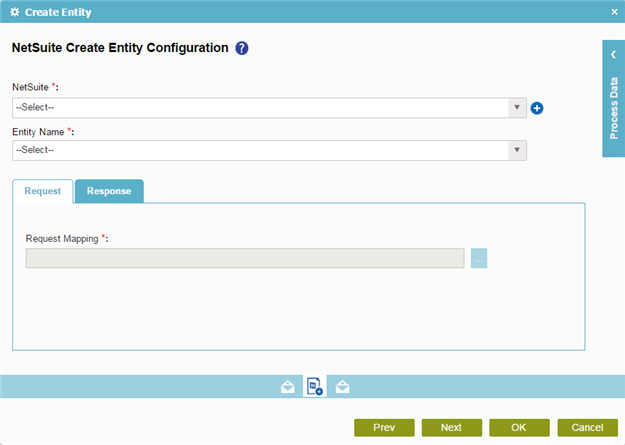Open the help icon beside the configuration title
The height and width of the screenshot is (445, 625).
242,48
